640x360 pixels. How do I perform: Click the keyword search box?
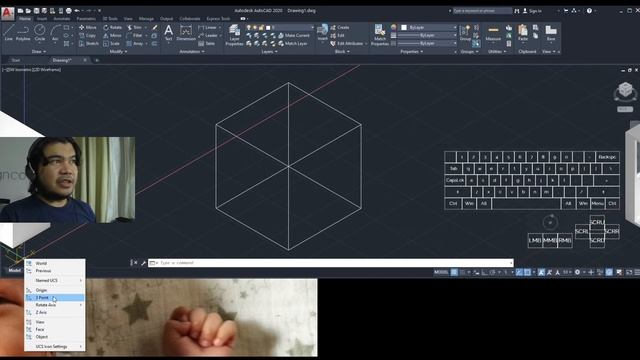click(482, 11)
